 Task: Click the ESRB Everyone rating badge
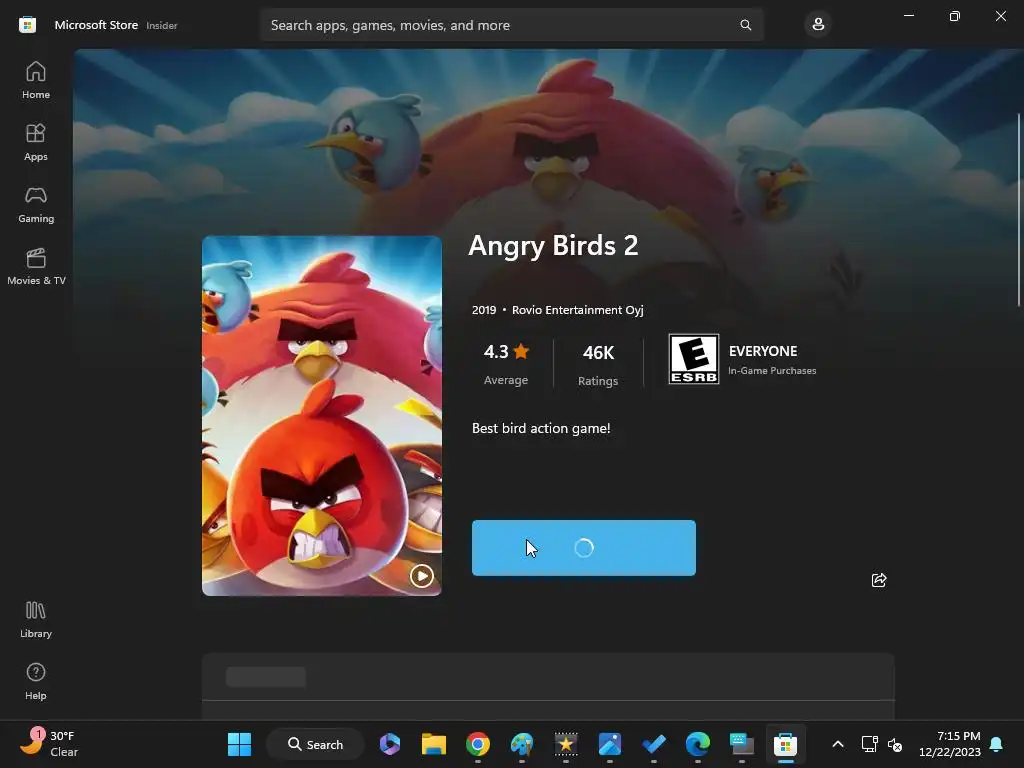pos(694,359)
